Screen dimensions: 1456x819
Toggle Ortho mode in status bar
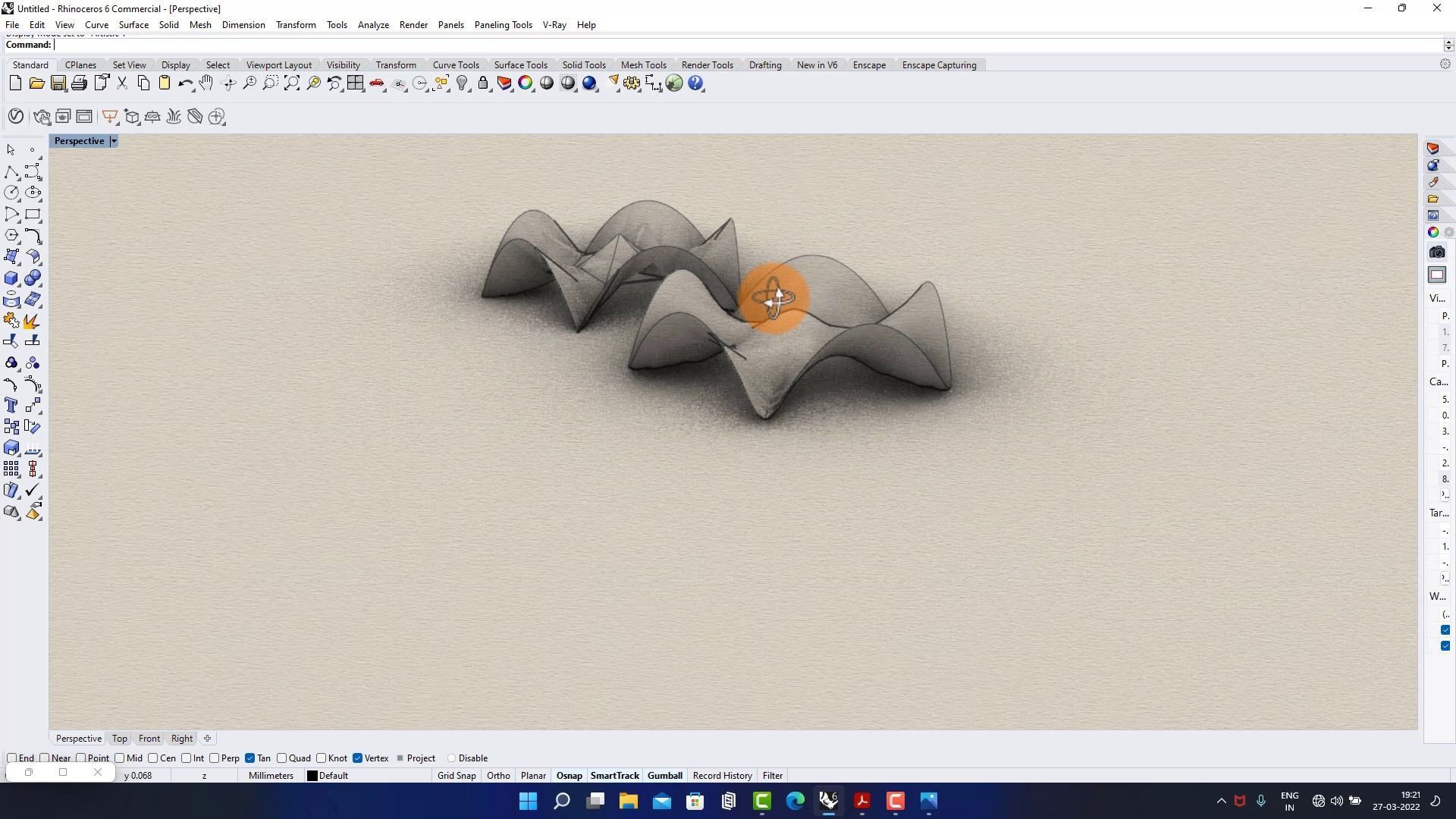[497, 775]
